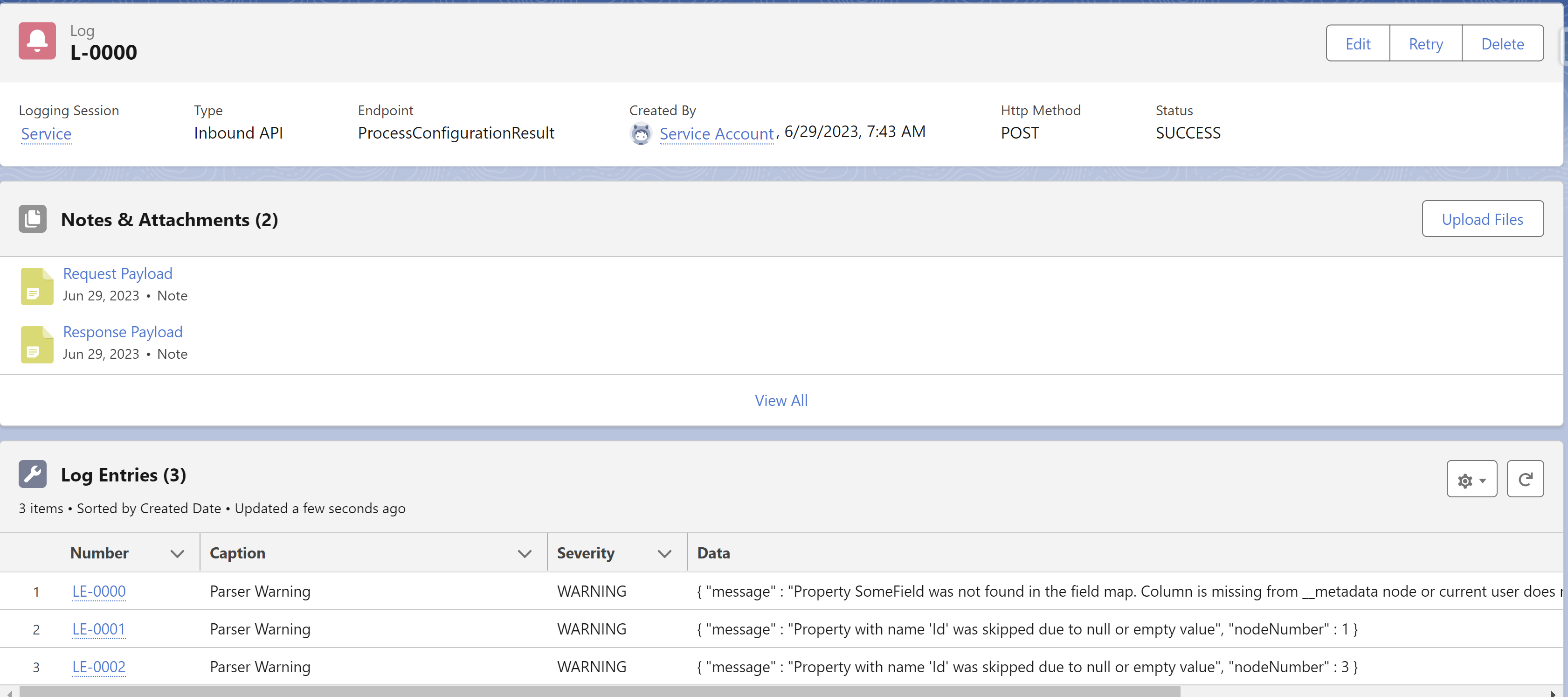This screenshot has height=697, width=1568.
Task: Expand the Caption column menu chevron
Action: click(x=525, y=554)
